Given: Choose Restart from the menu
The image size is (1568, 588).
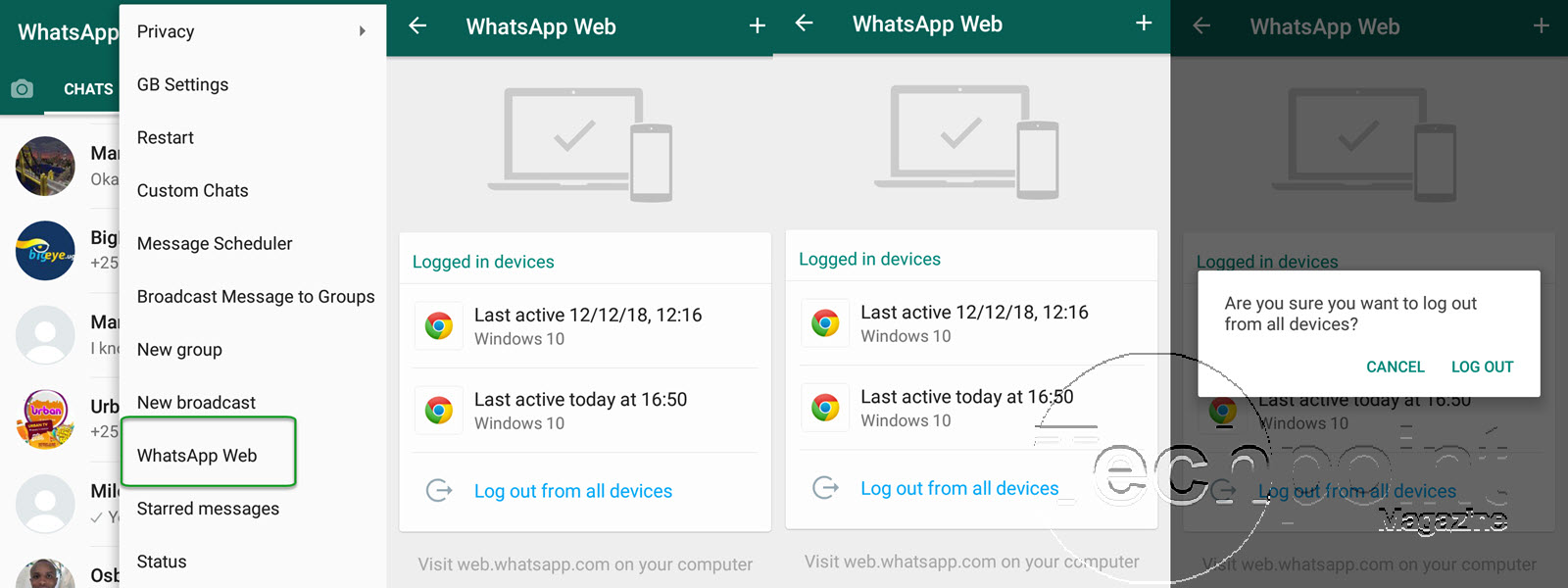Looking at the screenshot, I should click(165, 137).
